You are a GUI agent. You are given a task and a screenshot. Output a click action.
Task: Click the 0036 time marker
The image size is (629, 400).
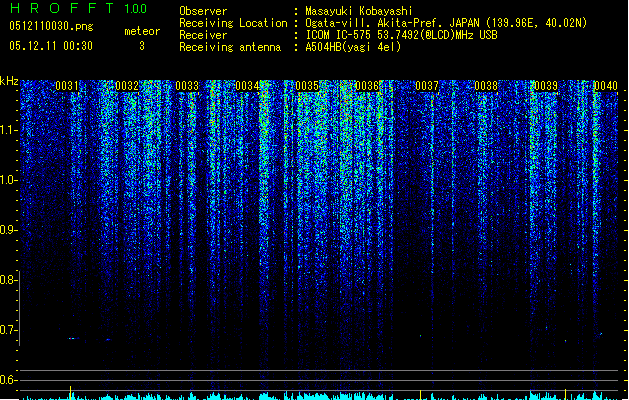(367, 86)
